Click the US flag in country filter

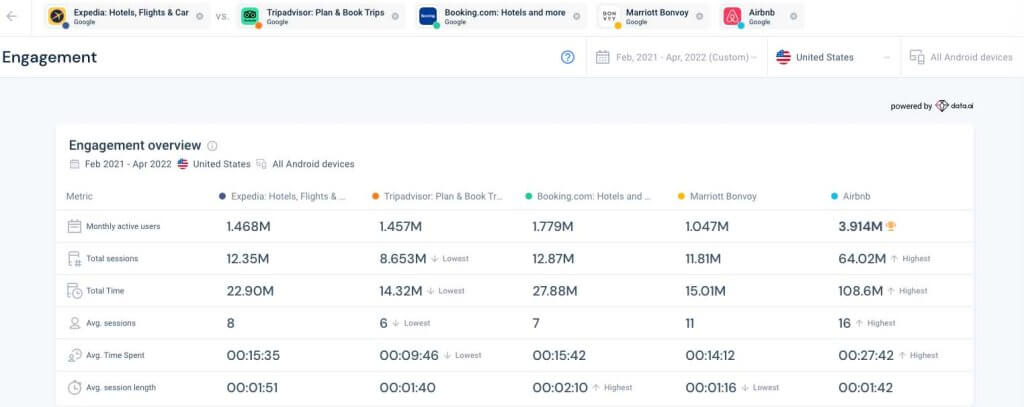point(783,57)
